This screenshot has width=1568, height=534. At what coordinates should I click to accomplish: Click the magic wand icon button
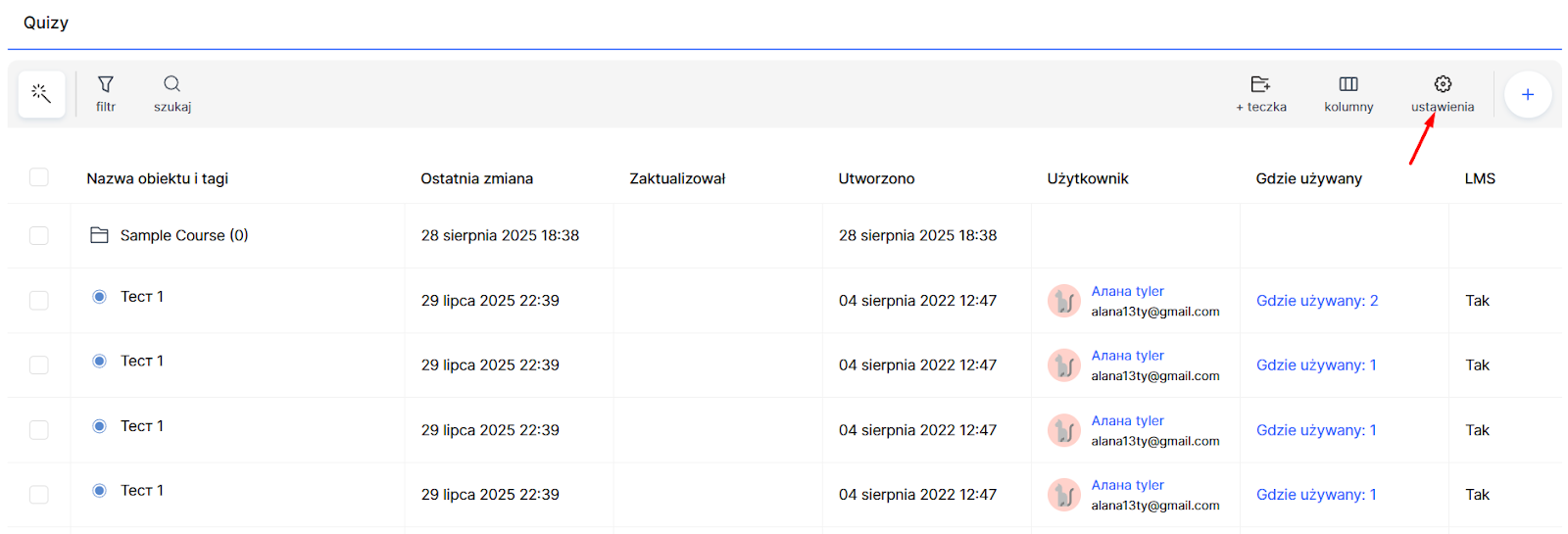coord(41,94)
